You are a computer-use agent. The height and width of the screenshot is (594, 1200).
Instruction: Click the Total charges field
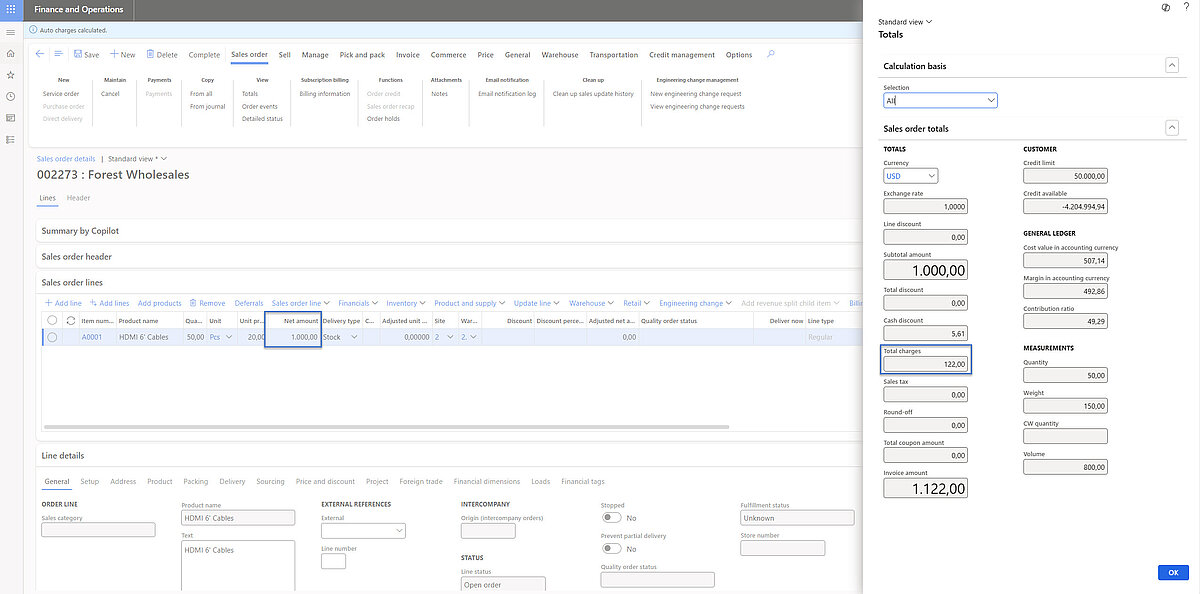click(x=926, y=364)
